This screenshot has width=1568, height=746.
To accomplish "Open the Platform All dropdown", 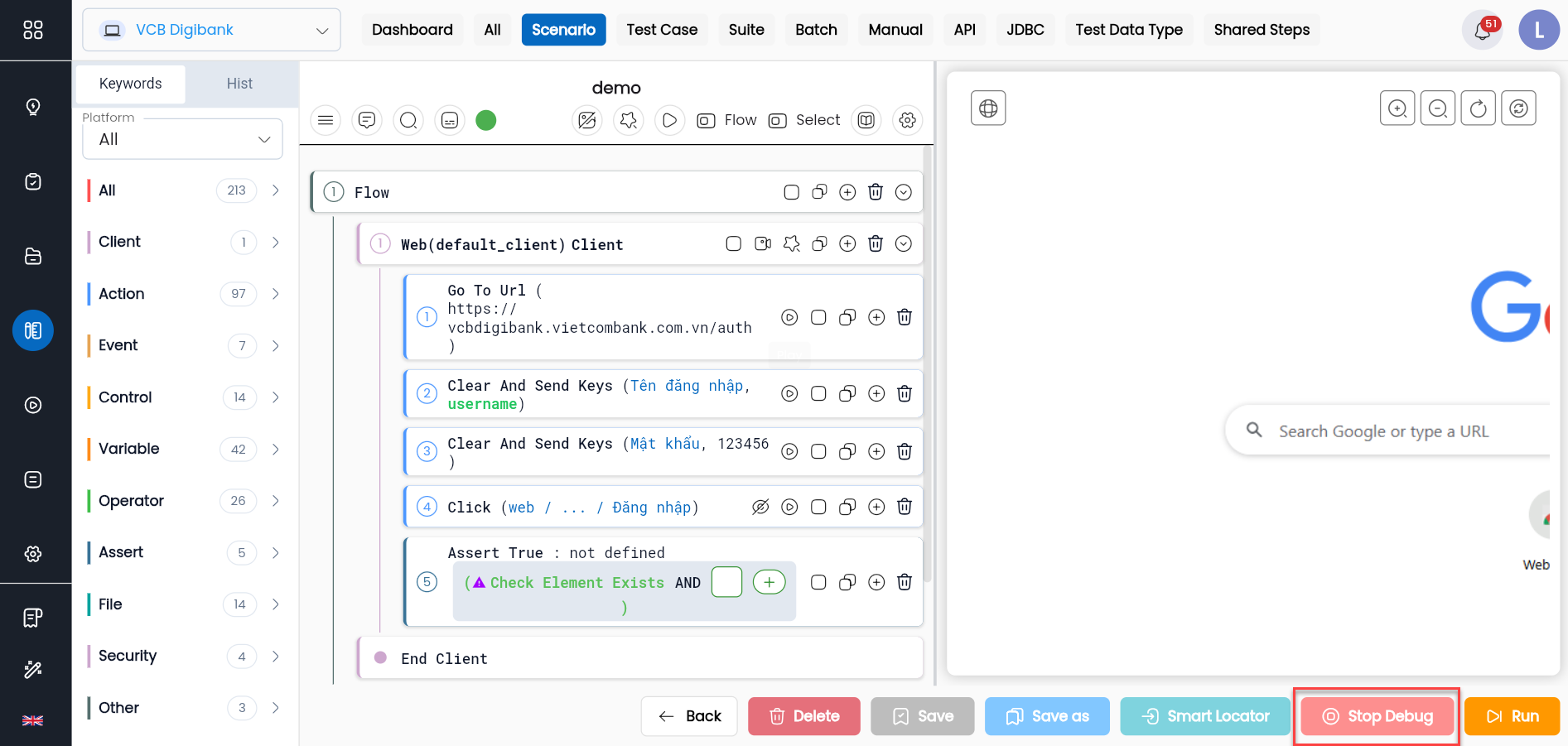I will pos(182,139).
